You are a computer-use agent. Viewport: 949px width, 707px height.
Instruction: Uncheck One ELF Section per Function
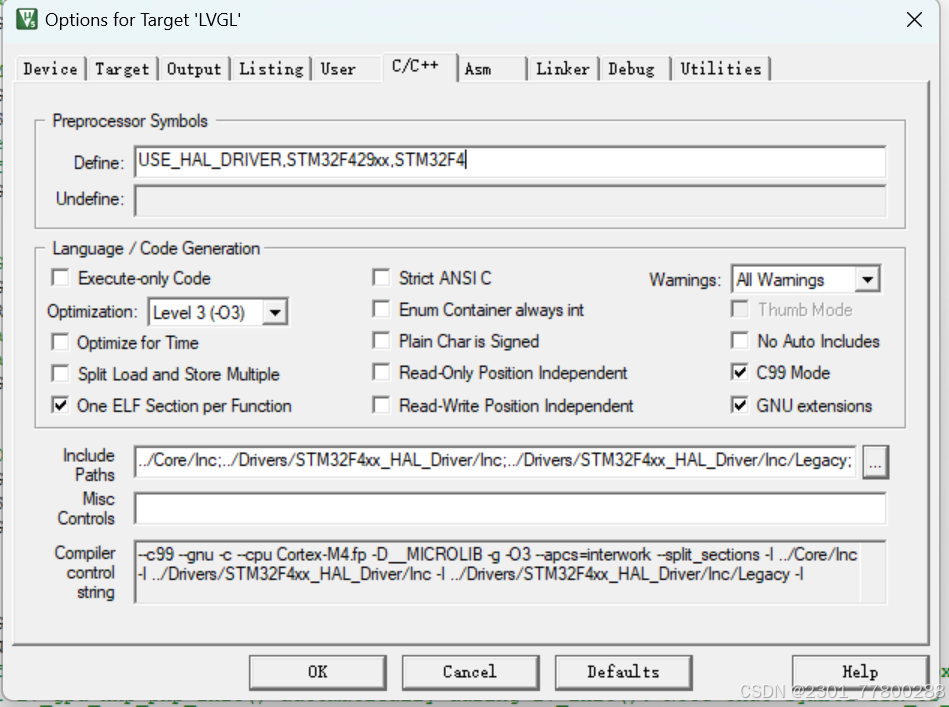pos(60,405)
